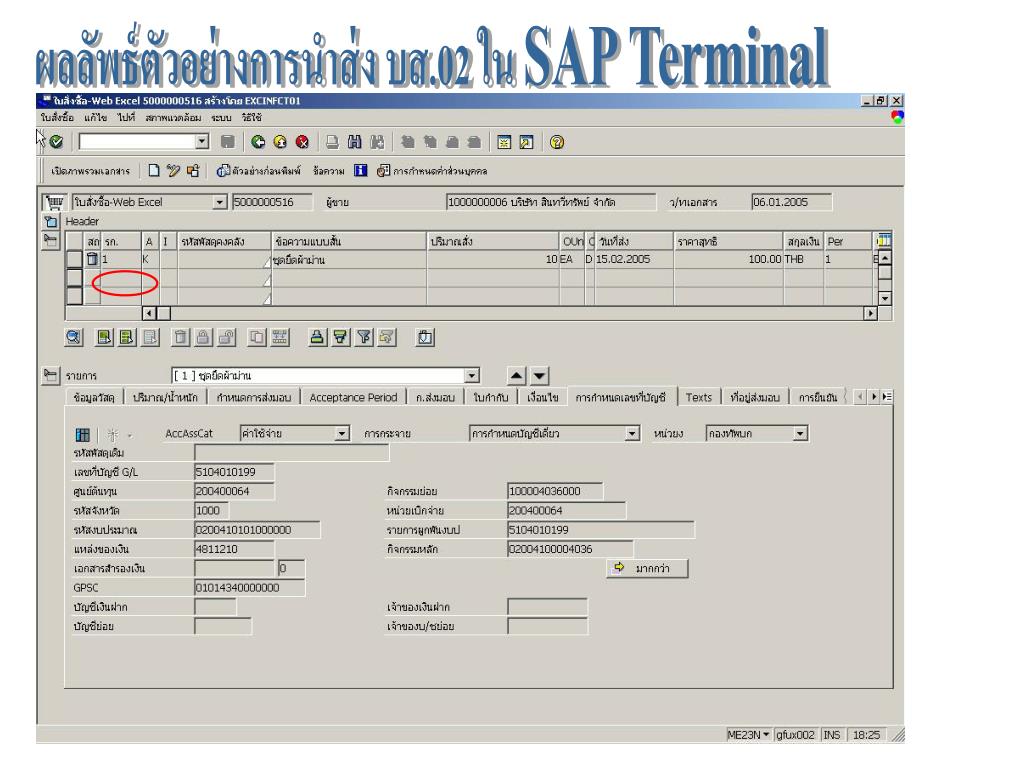Screen dimensions: 1024x768
Task: Open the document type dropdown
Action: 220,202
